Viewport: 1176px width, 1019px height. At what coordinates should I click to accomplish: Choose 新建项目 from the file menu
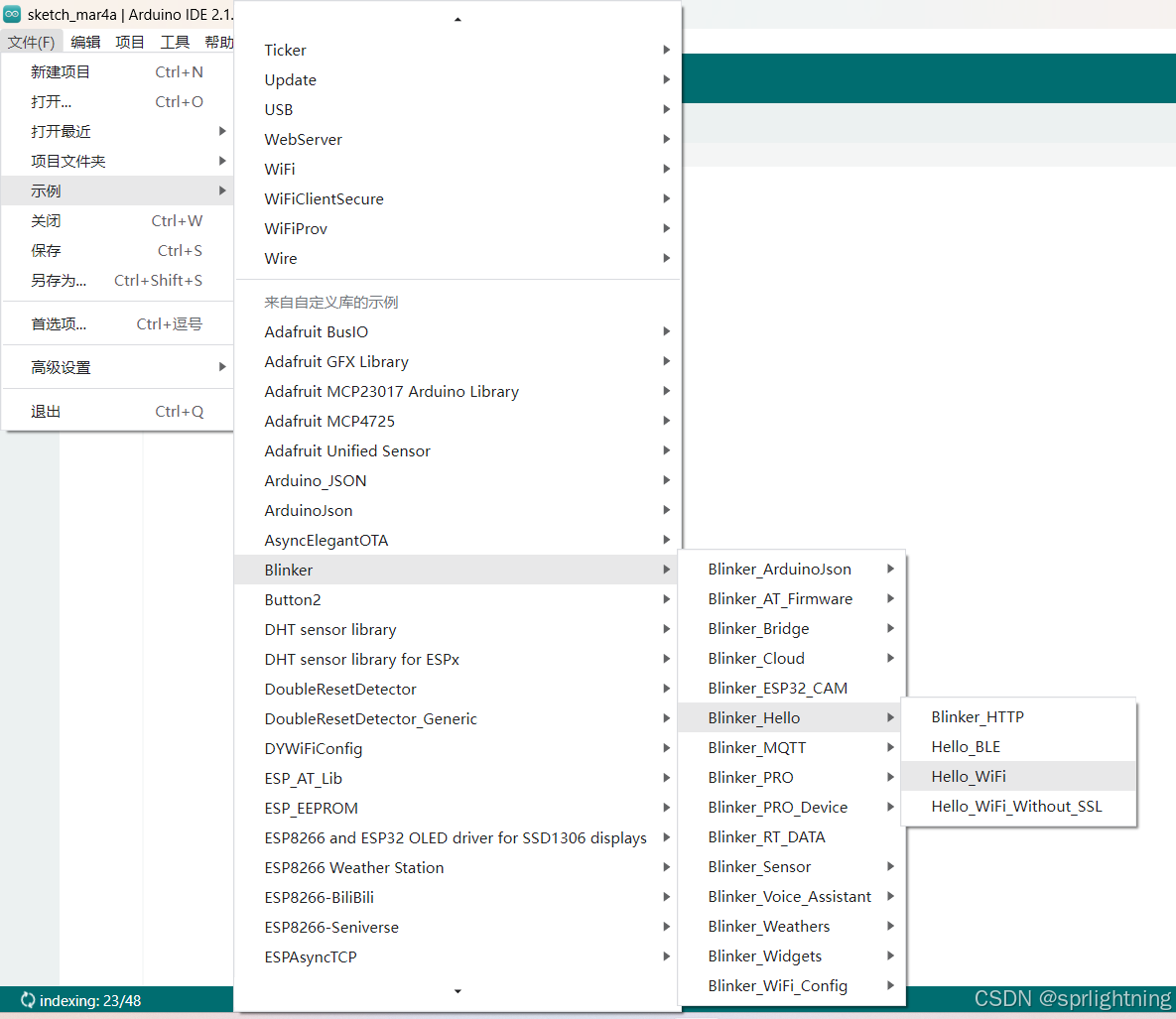118,72
